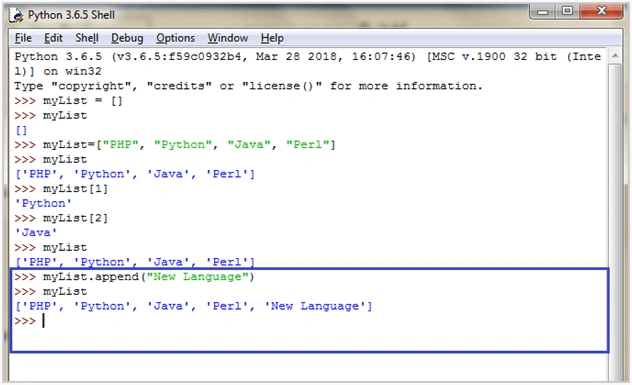Screen dimensions: 632x385
Task: Open the Help menu
Action: [x=272, y=38]
